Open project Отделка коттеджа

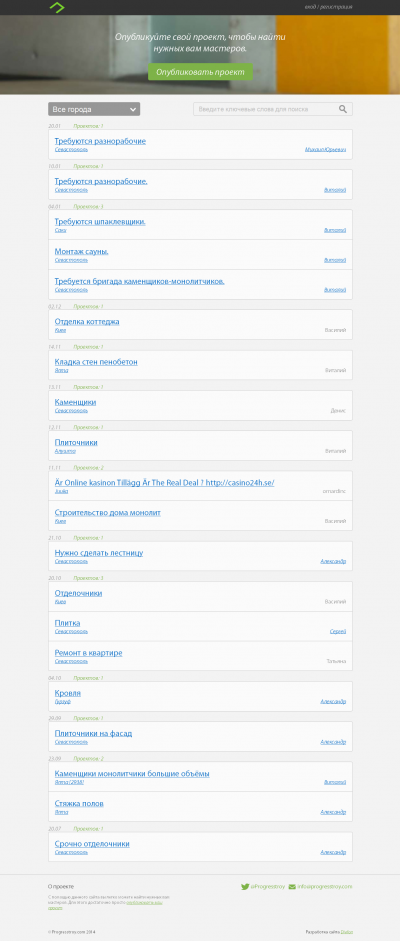pos(87,322)
